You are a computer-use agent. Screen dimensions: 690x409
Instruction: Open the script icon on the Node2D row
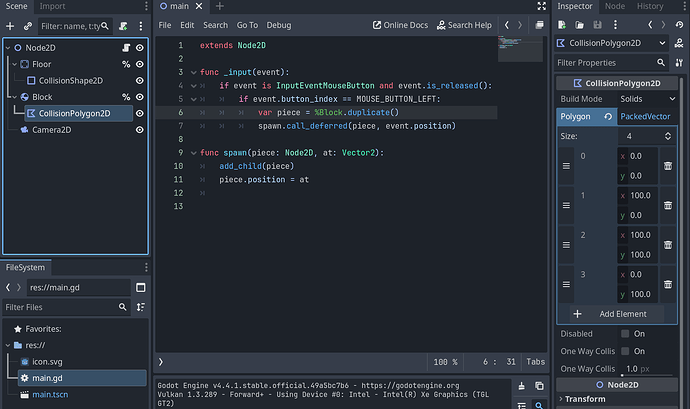click(x=126, y=48)
